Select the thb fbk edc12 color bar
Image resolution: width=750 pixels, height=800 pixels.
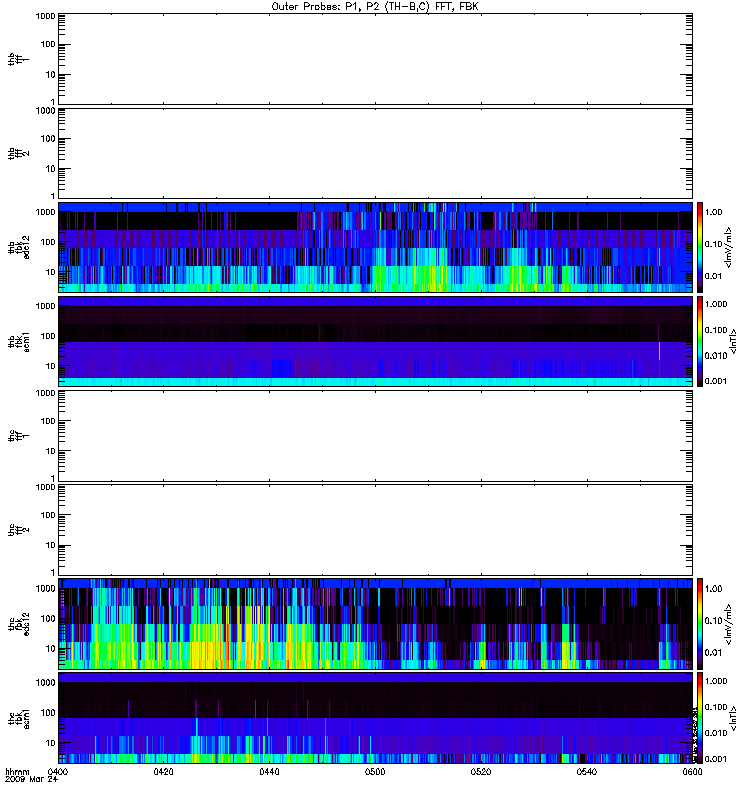pos(700,247)
